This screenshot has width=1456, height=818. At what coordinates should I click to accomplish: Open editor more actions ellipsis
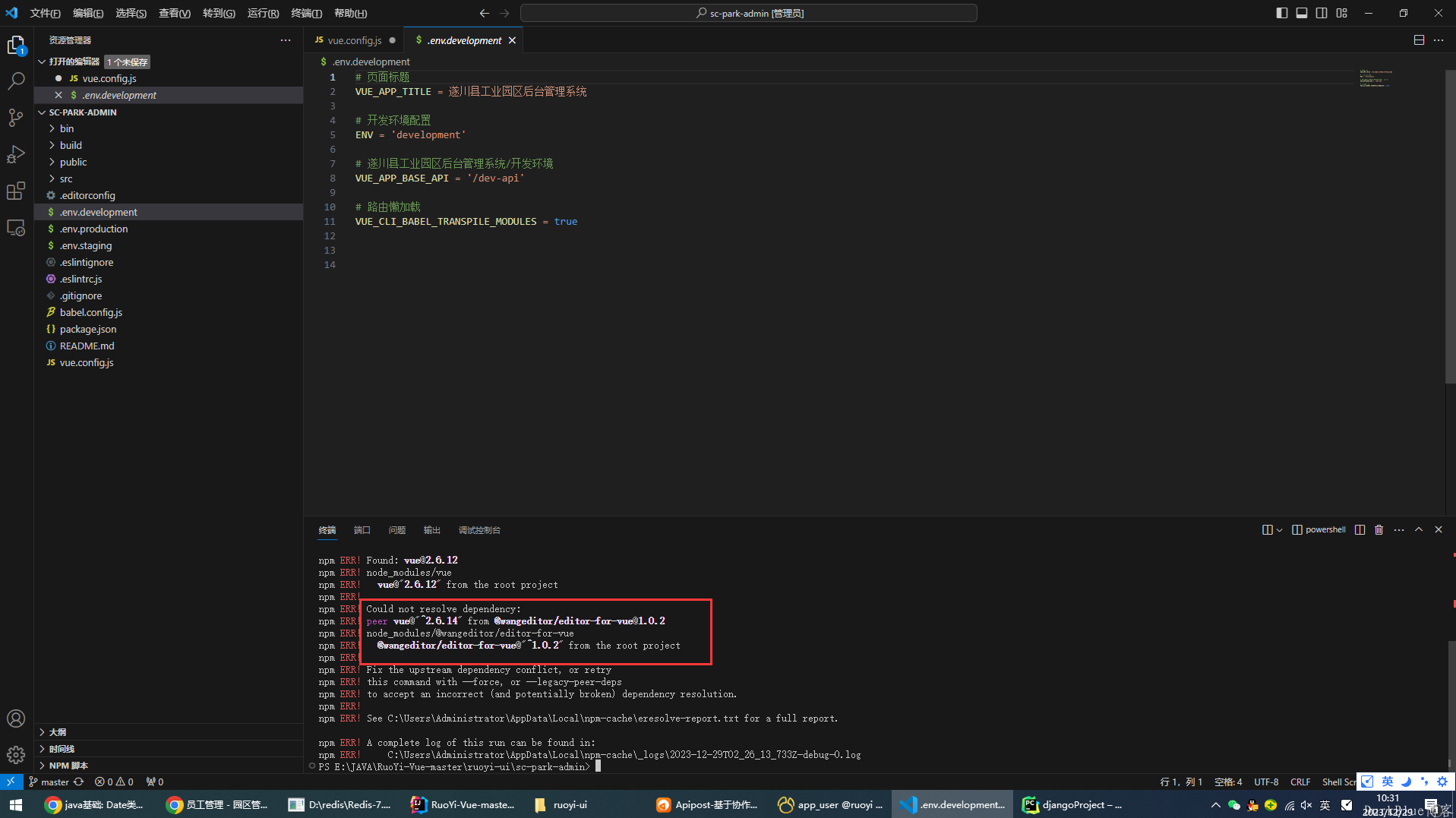pos(1439,40)
